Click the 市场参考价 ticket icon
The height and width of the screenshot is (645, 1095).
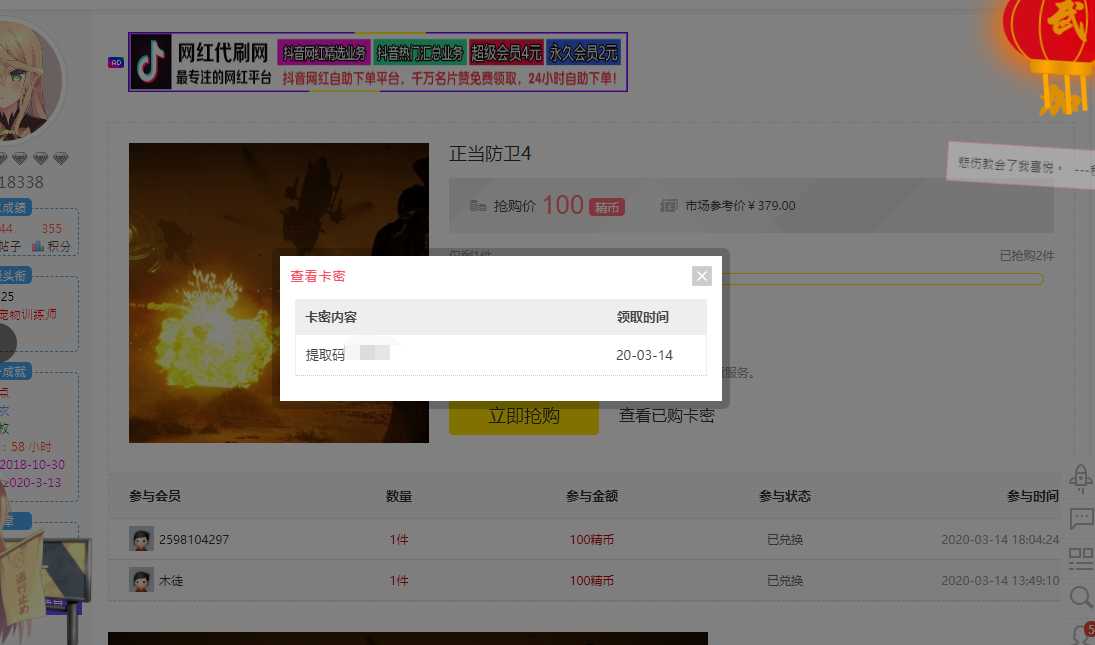pos(668,205)
